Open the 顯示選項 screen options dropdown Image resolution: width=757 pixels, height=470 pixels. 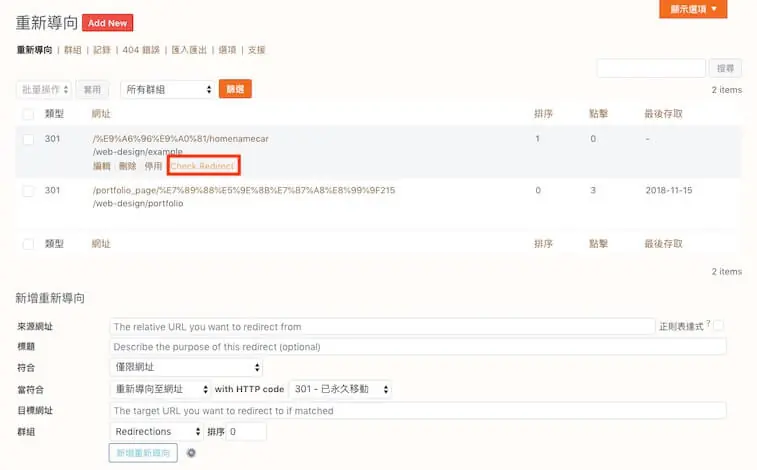point(693,9)
